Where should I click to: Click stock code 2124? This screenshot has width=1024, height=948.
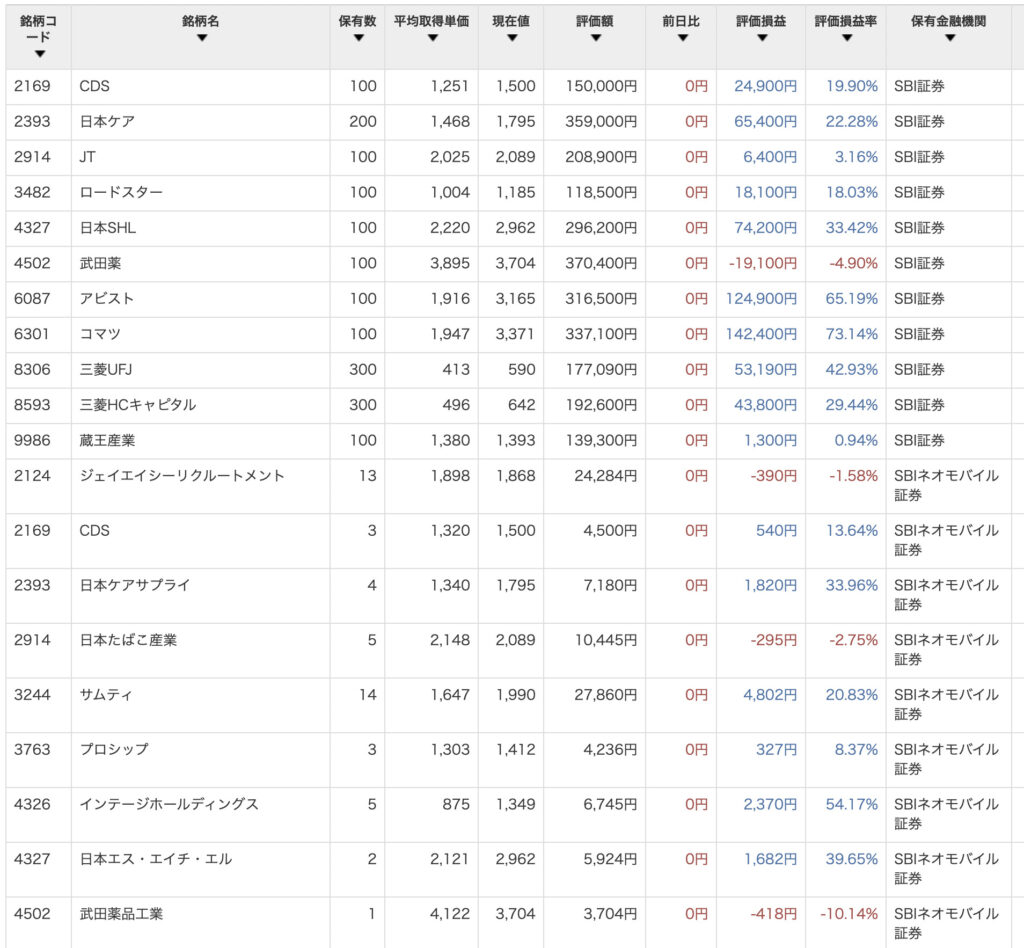32,476
